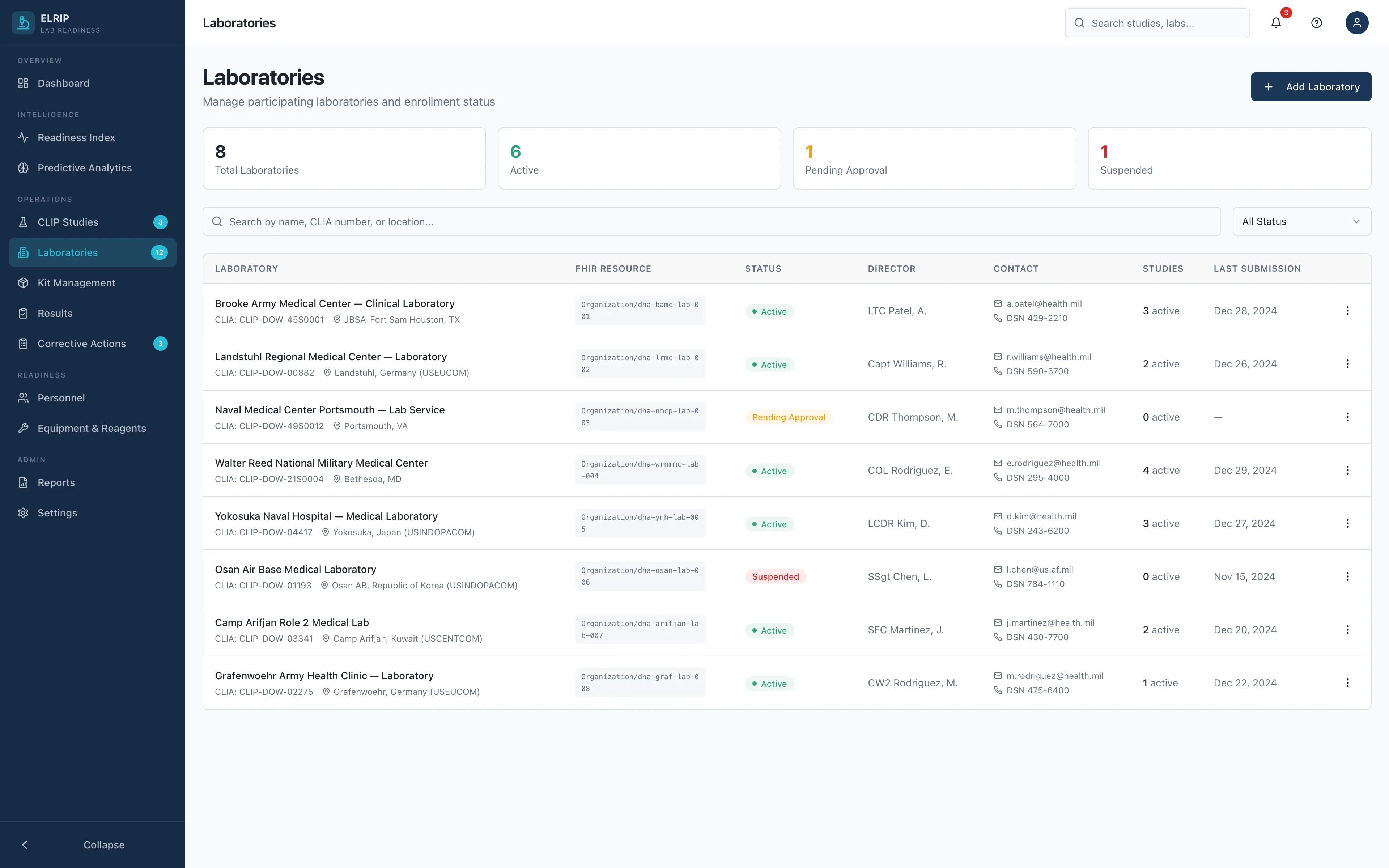1389x868 pixels.
Task: Navigate to Predictive Analytics
Action: click(84, 168)
